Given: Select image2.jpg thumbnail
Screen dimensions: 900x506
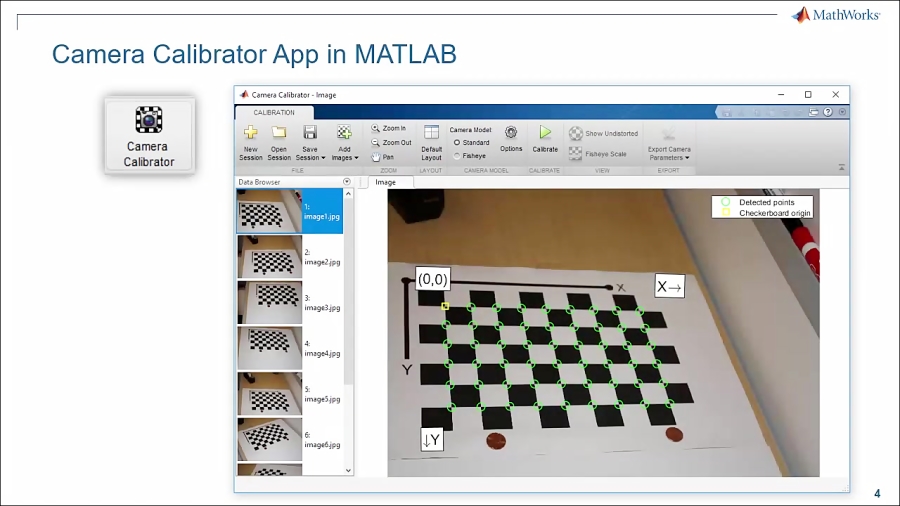Looking at the screenshot, I should click(x=270, y=256).
